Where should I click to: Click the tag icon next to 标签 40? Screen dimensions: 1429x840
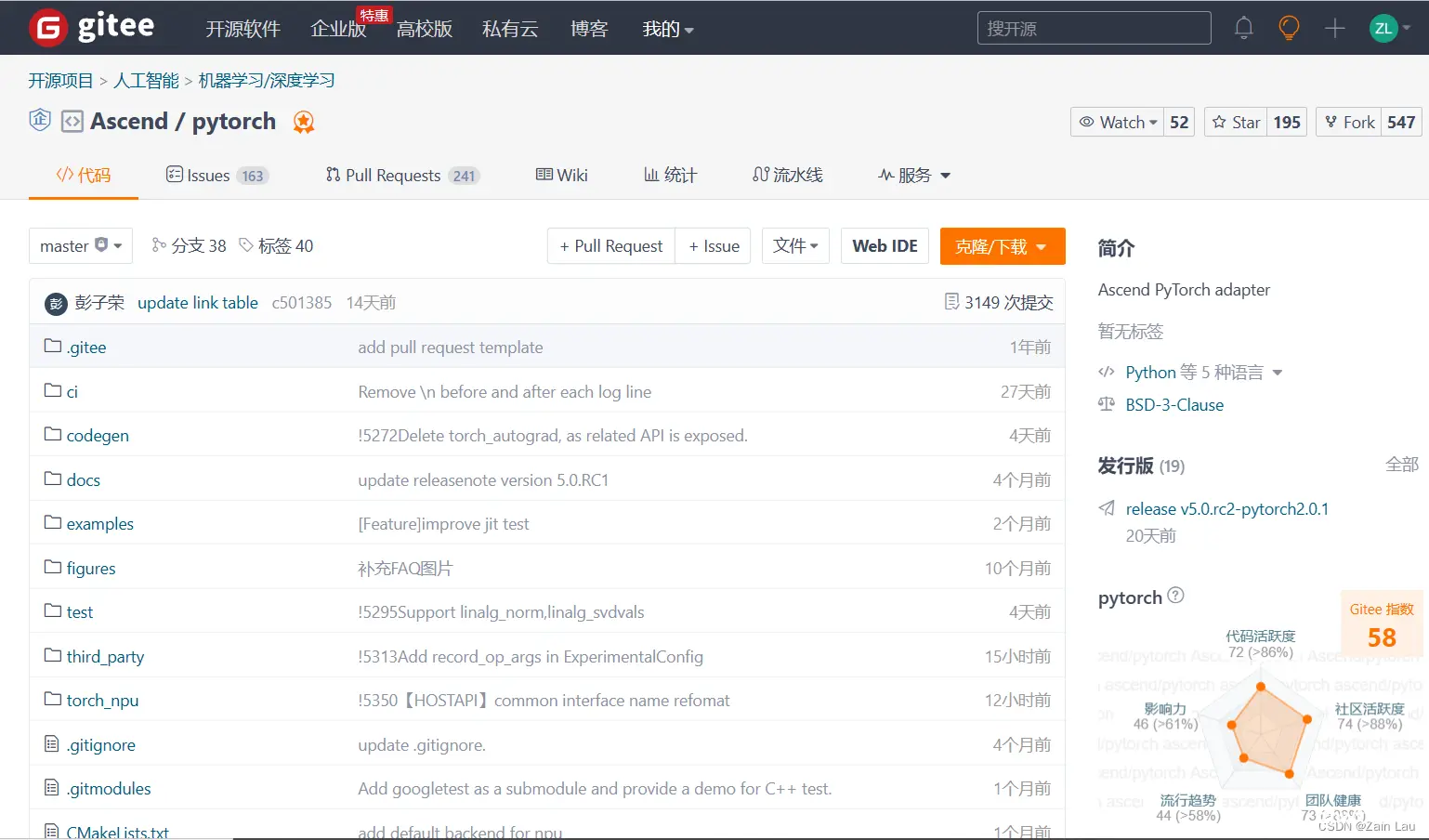[246, 245]
